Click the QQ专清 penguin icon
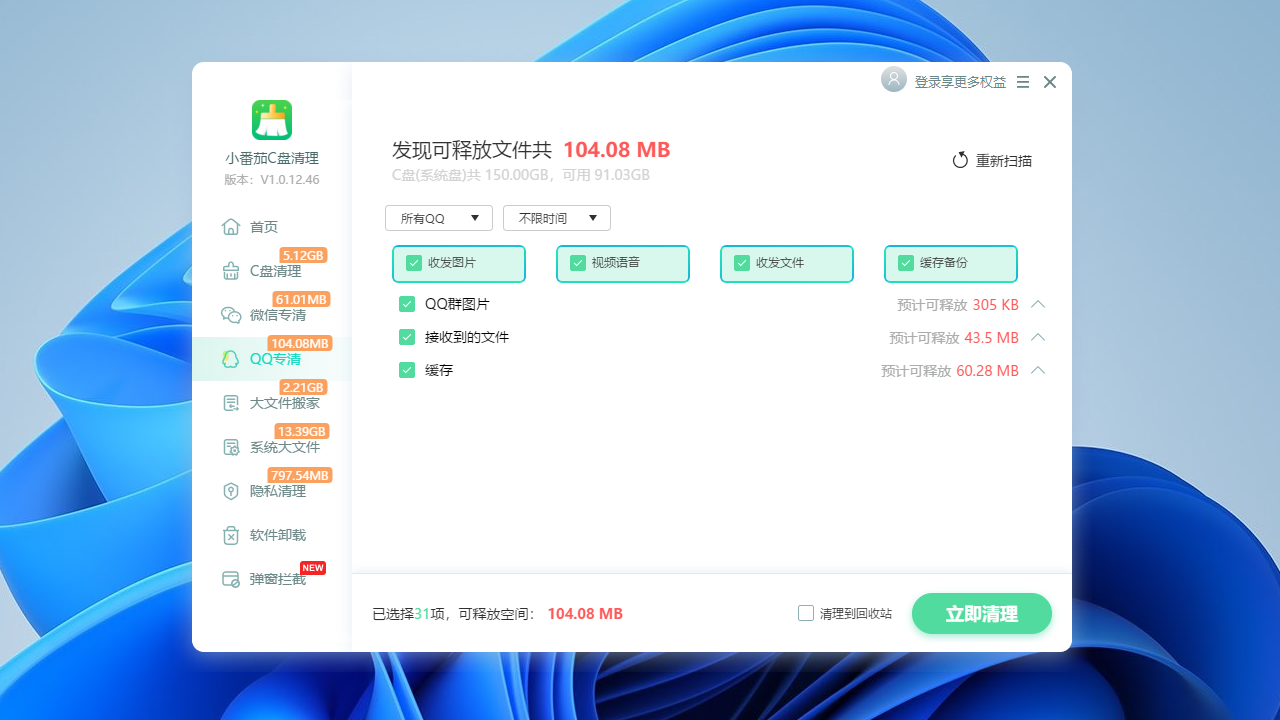 230,358
